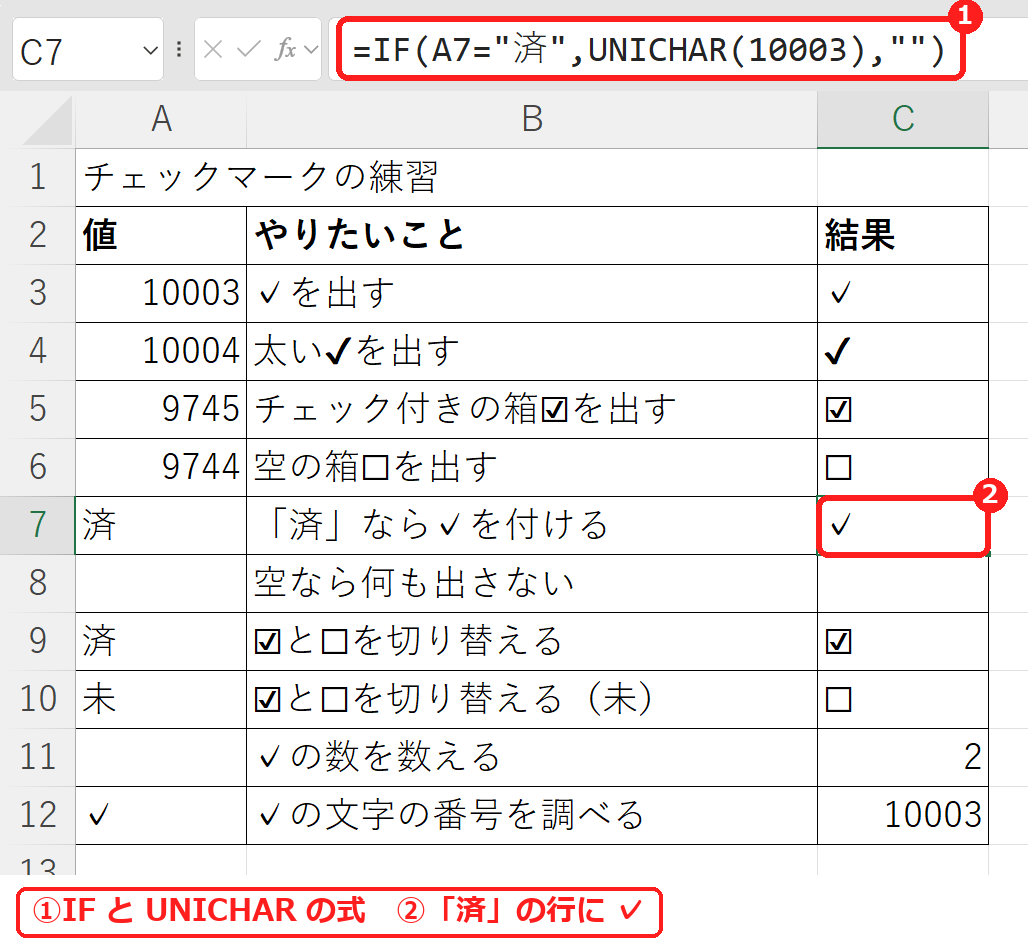
Task: Select the count result 2 in C11
Action: click(903, 757)
